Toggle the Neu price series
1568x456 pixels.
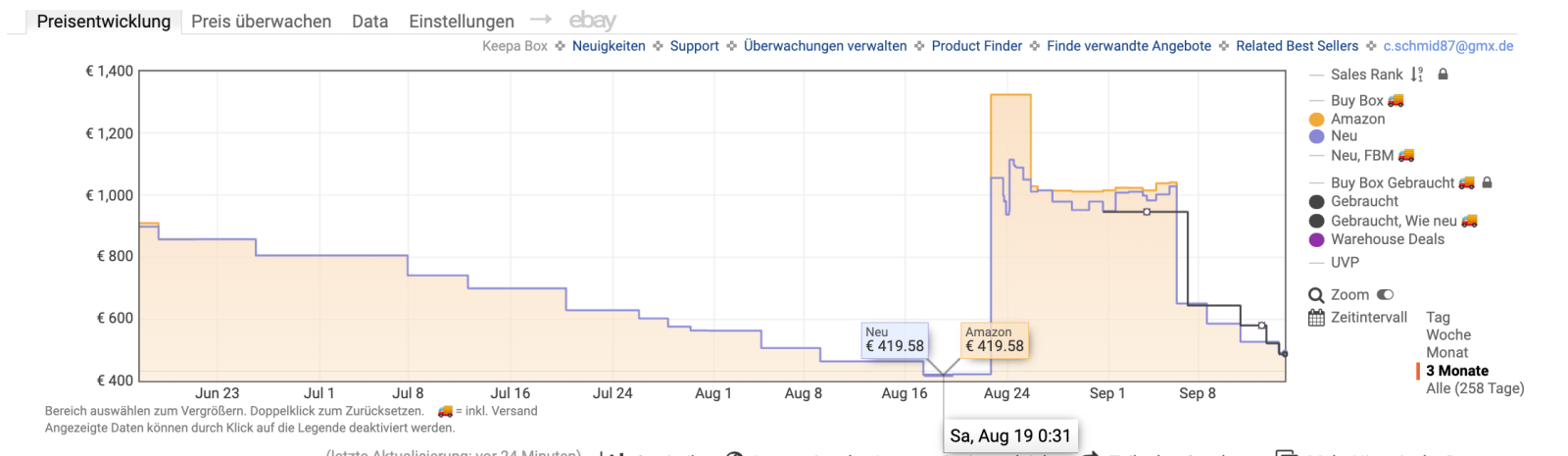(x=1344, y=136)
